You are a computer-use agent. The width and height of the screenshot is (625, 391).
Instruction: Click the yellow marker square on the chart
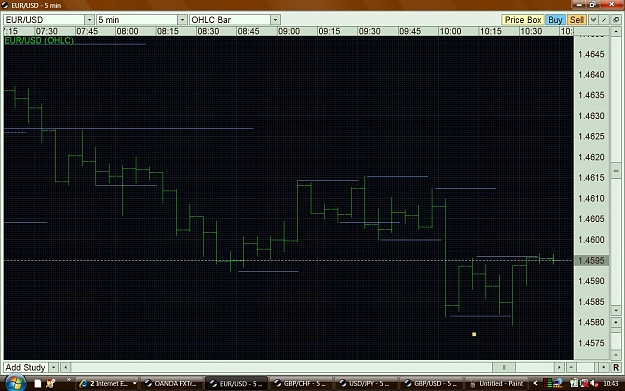474,334
